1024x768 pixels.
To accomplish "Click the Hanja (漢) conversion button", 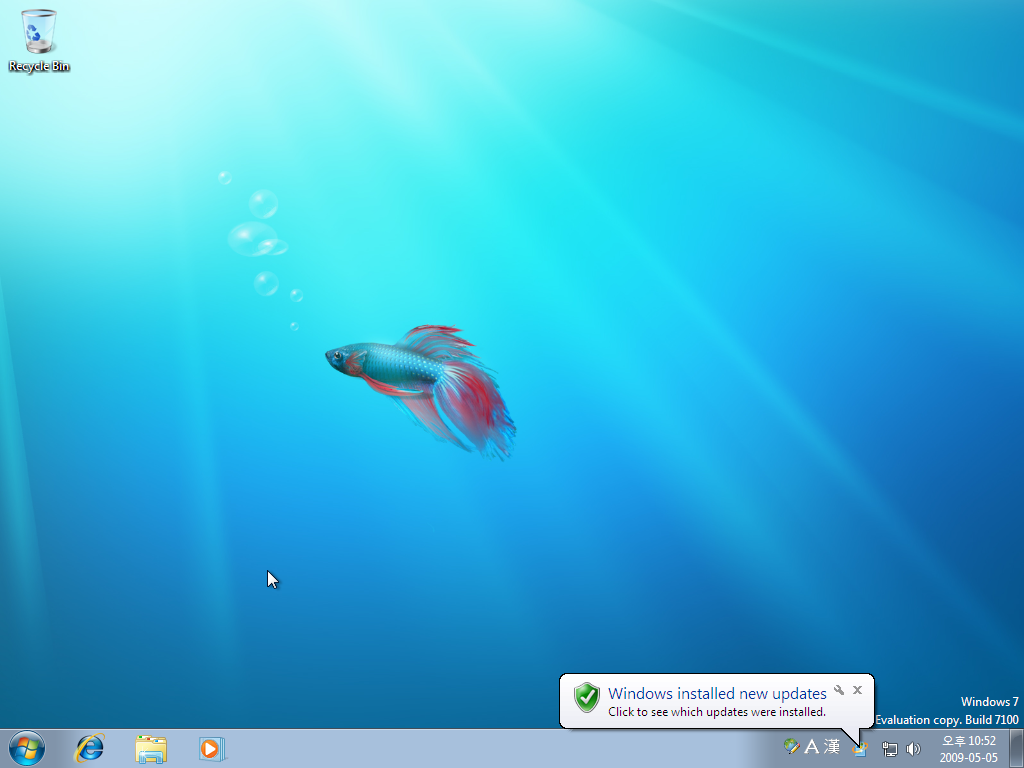I will click(831, 746).
